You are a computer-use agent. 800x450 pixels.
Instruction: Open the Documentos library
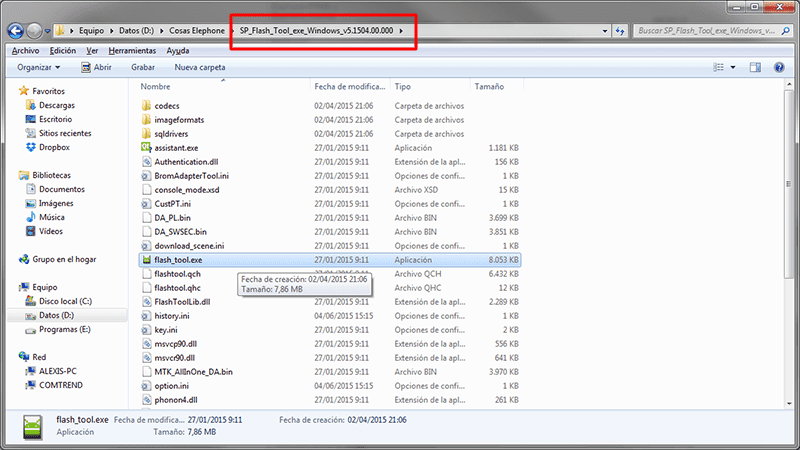(x=62, y=189)
